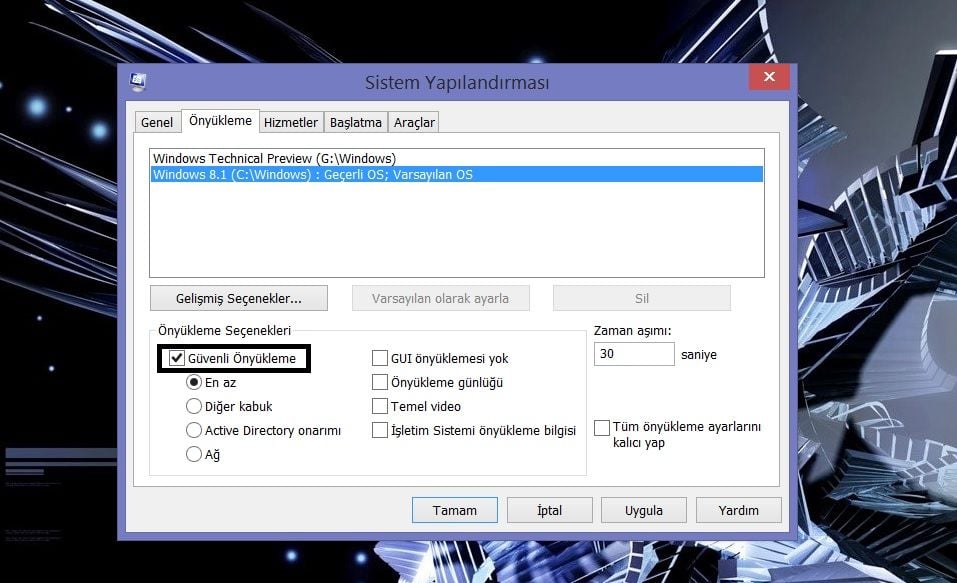Close the Sistem Yapılandırması dialog

point(769,76)
